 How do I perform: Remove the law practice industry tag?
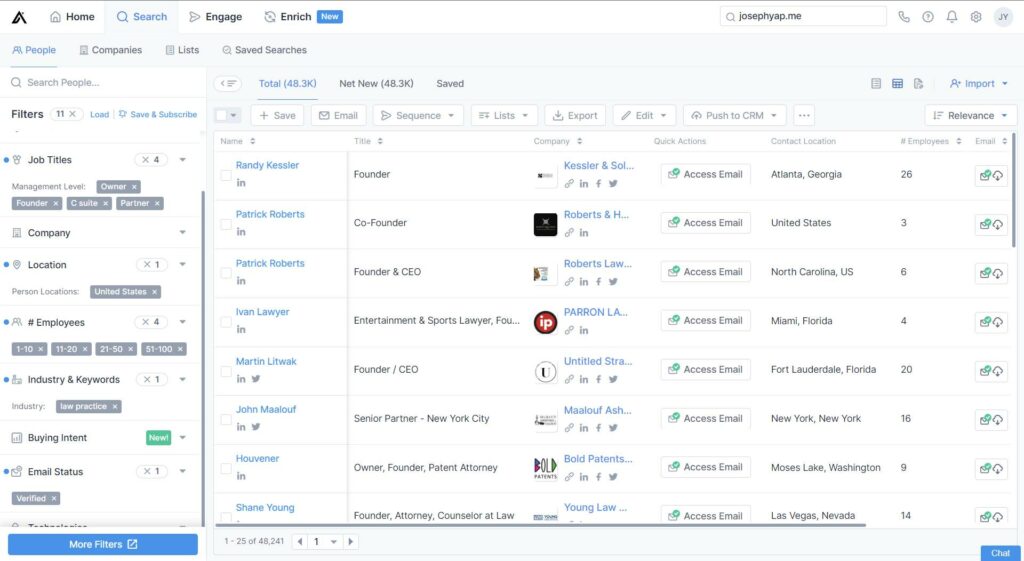115,406
